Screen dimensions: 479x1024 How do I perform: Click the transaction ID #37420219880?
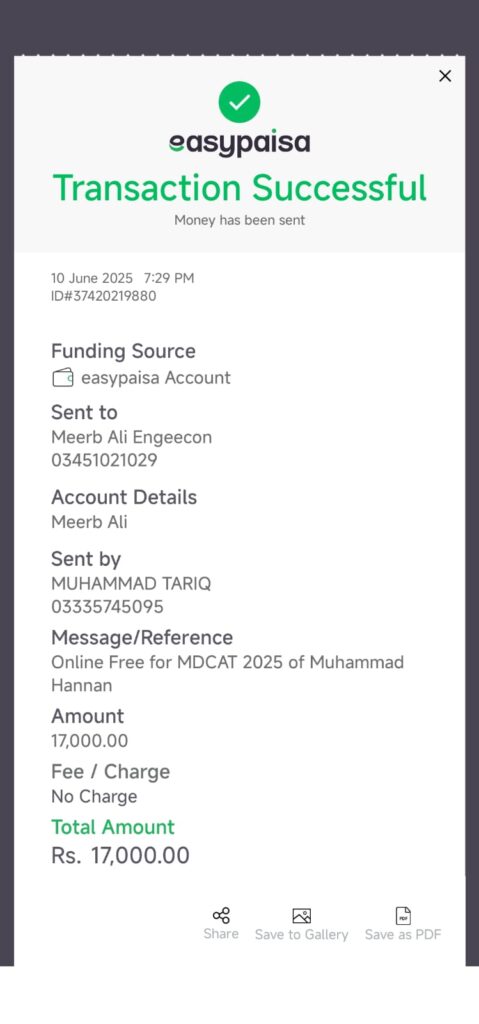pyautogui.click(x=104, y=296)
